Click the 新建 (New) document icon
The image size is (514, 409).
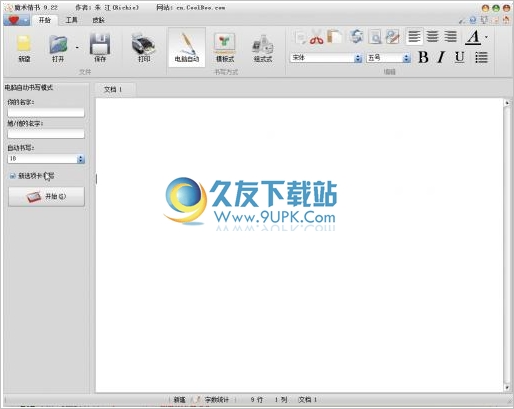(x=24, y=44)
